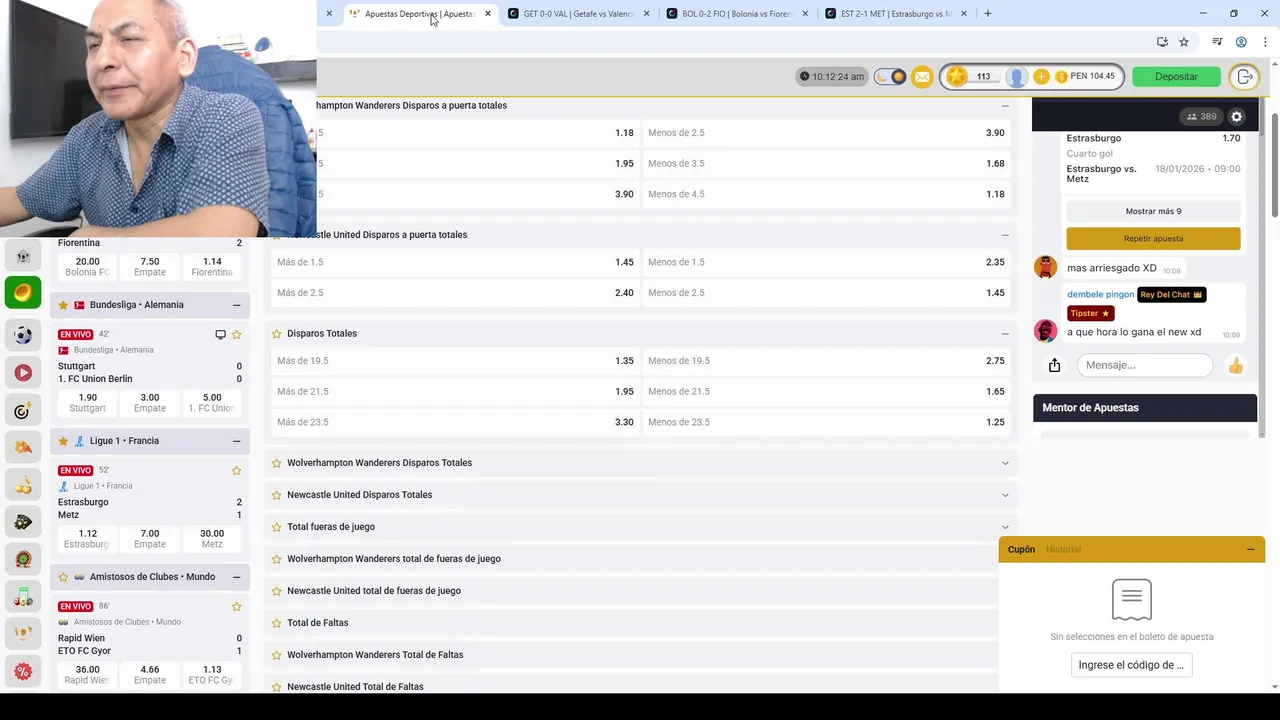Toggle favorite star for Bundesliga Alemania league

pos(63,305)
